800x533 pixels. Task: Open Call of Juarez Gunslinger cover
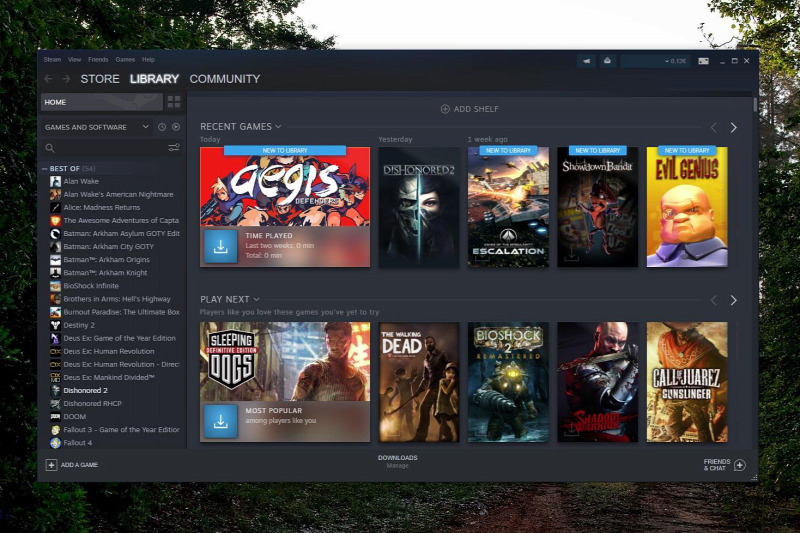tap(687, 382)
